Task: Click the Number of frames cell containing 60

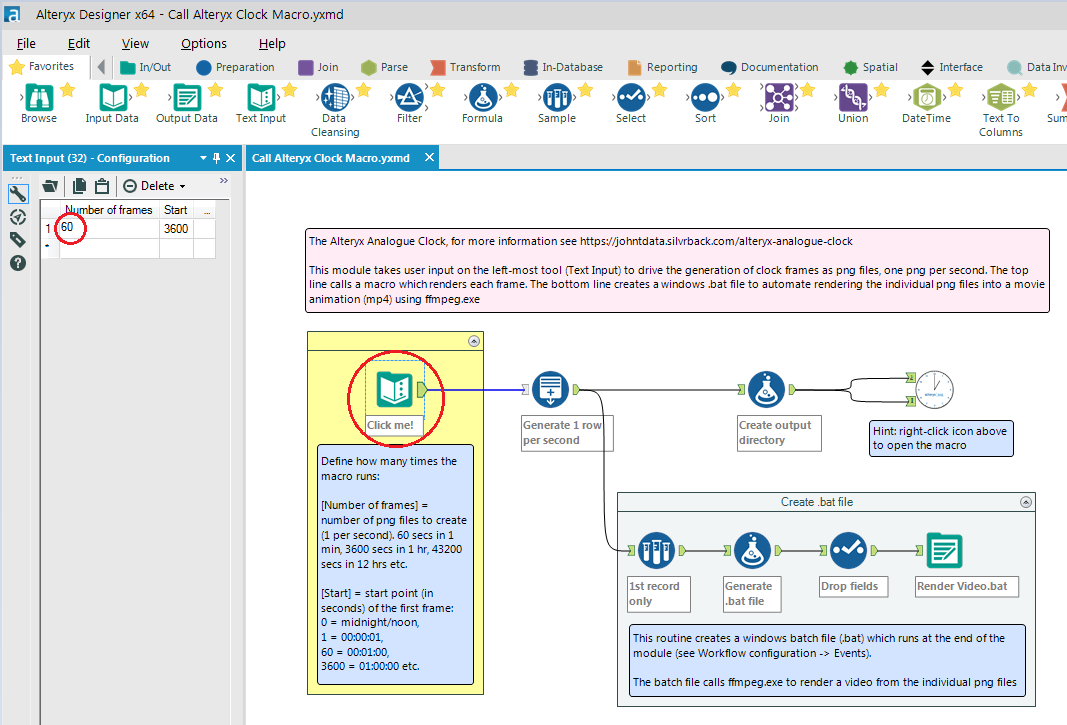Action: pos(110,228)
